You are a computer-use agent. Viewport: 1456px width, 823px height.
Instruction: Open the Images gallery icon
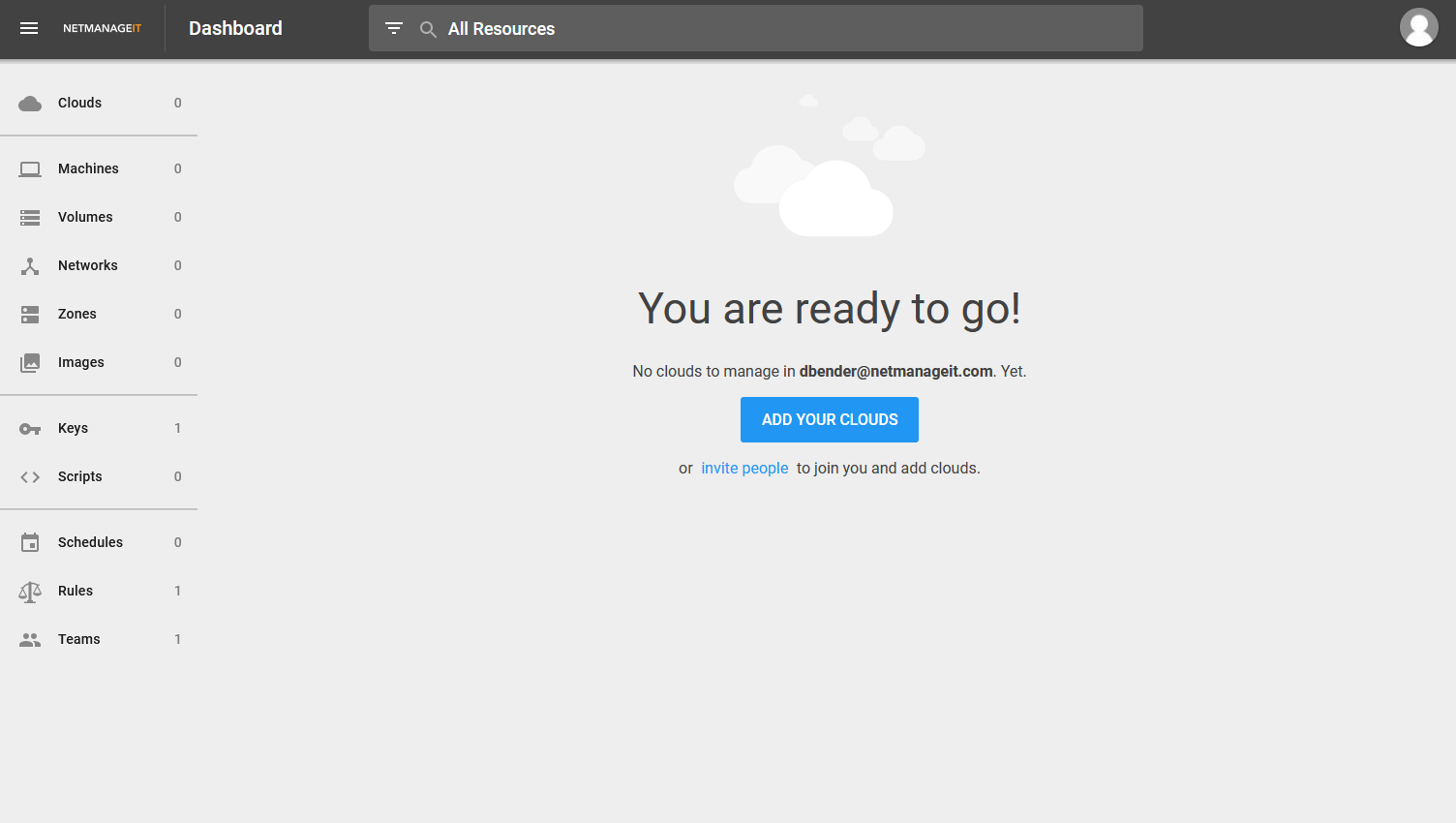click(x=30, y=363)
